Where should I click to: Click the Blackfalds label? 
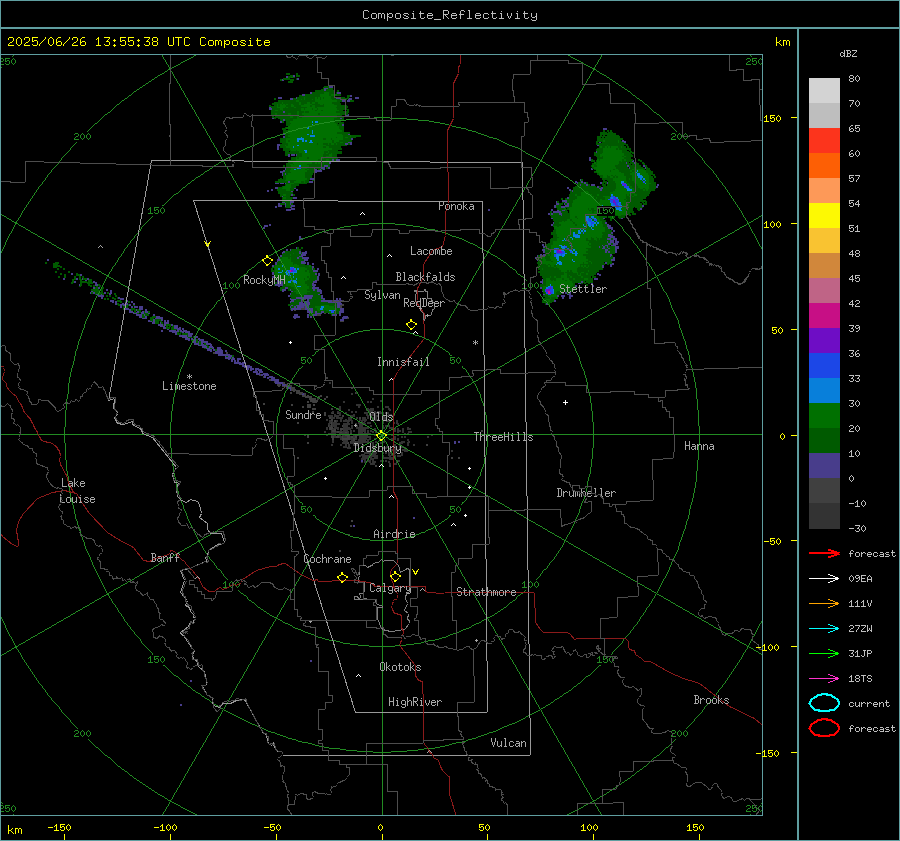(x=425, y=277)
